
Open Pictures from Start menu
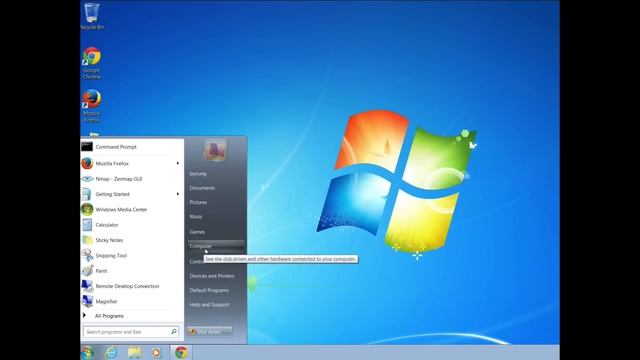198,202
